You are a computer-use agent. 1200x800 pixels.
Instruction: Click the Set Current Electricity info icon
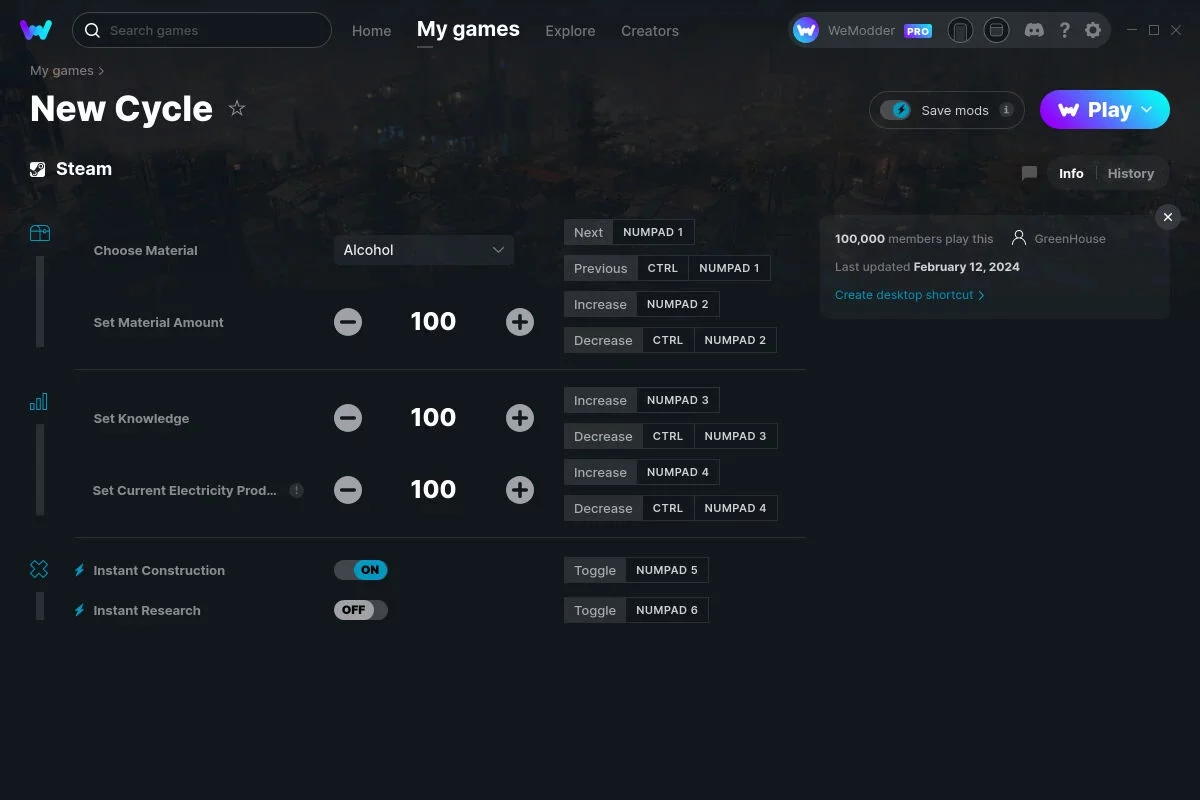click(x=296, y=490)
